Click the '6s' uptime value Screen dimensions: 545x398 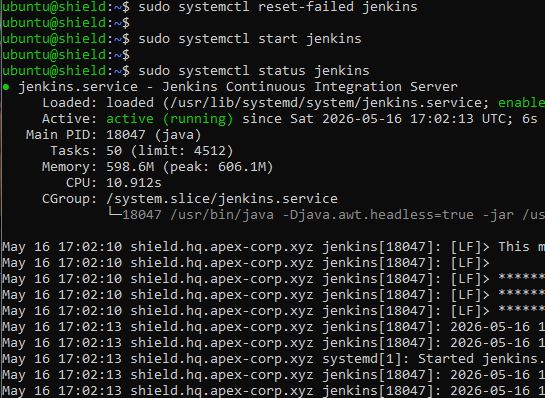pyautogui.click(x=529, y=119)
